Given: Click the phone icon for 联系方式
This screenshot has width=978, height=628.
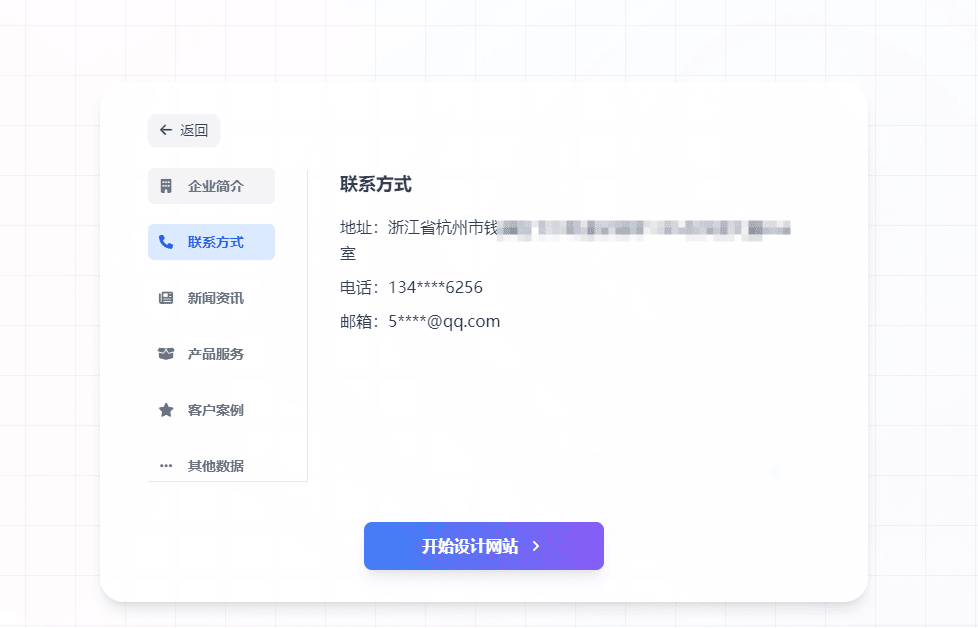Looking at the screenshot, I should pos(166,242).
